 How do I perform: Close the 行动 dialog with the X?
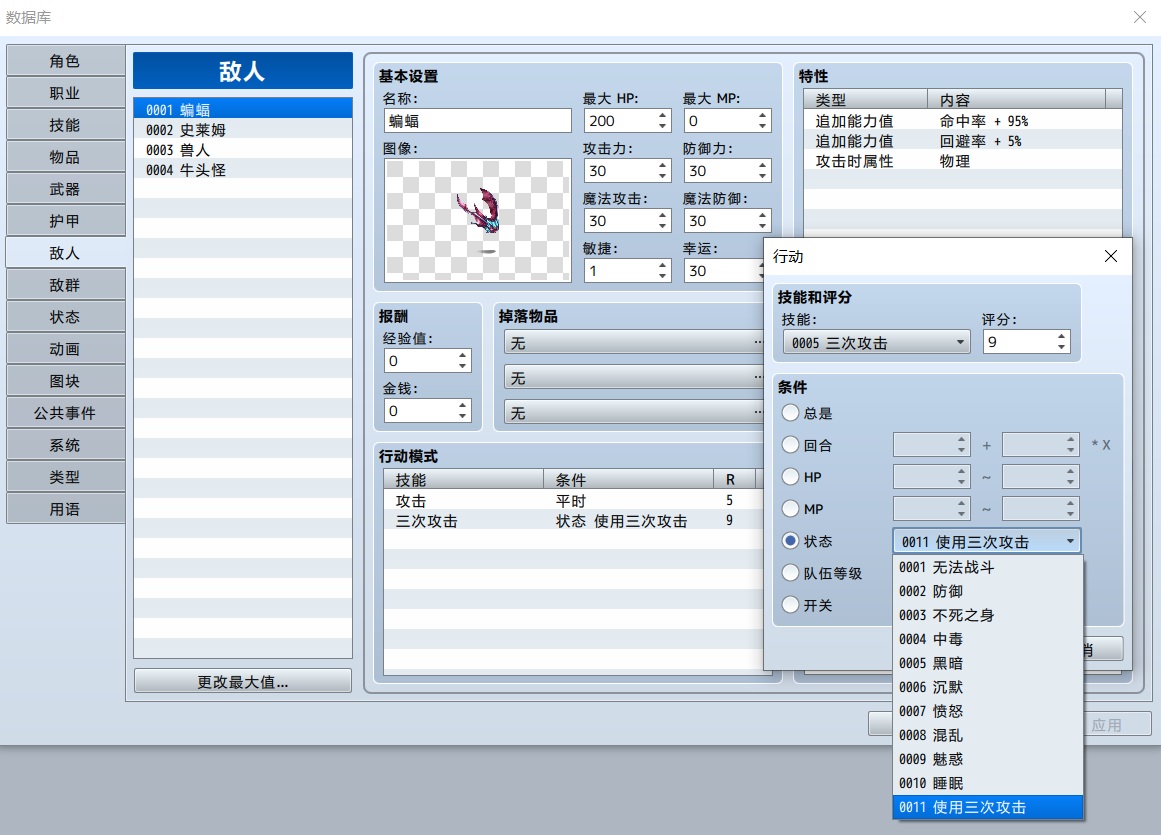[x=1111, y=256]
